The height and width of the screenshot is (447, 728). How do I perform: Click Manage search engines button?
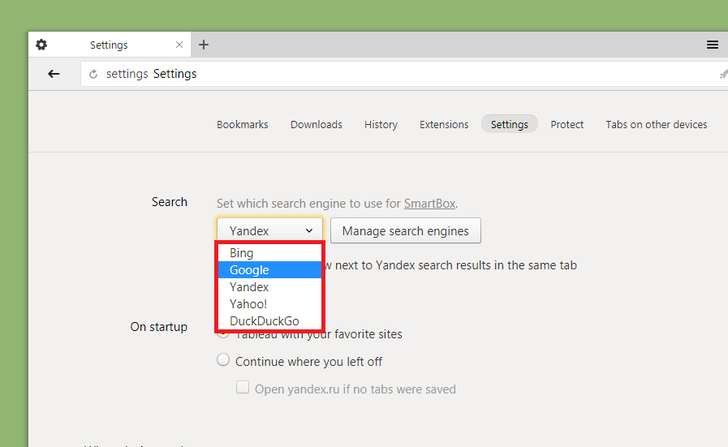point(405,231)
